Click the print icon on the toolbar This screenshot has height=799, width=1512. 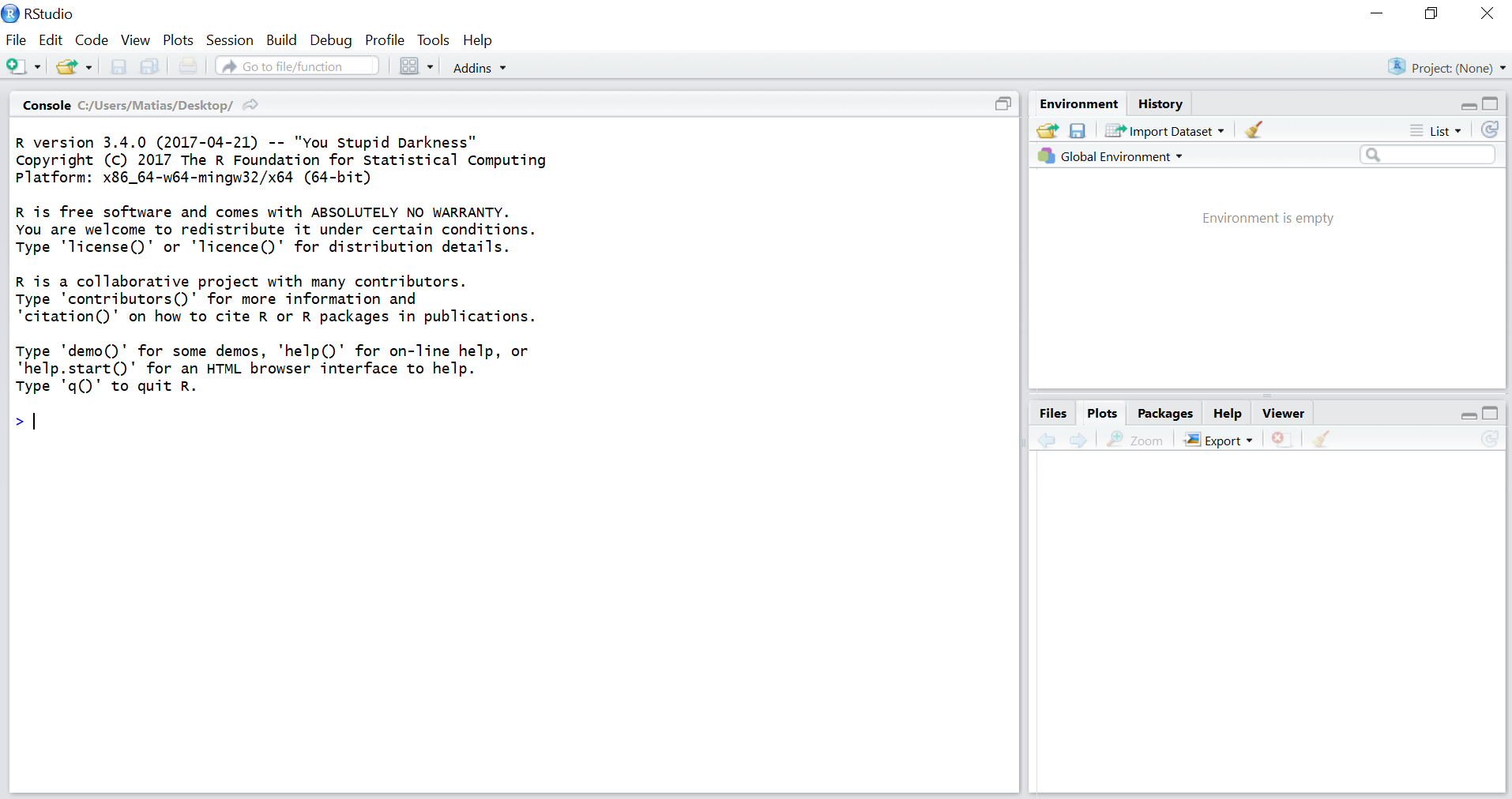pyautogui.click(x=187, y=66)
